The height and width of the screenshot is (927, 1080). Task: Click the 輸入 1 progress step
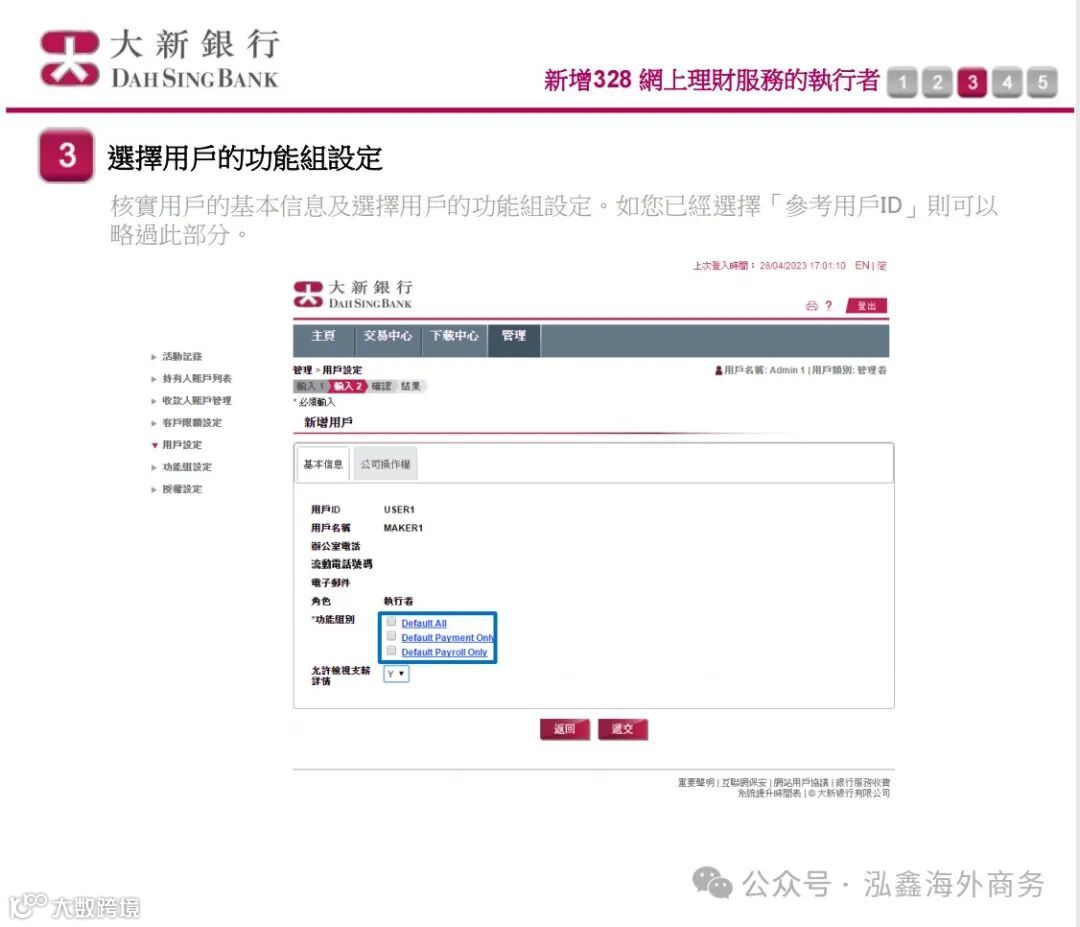pyautogui.click(x=311, y=386)
